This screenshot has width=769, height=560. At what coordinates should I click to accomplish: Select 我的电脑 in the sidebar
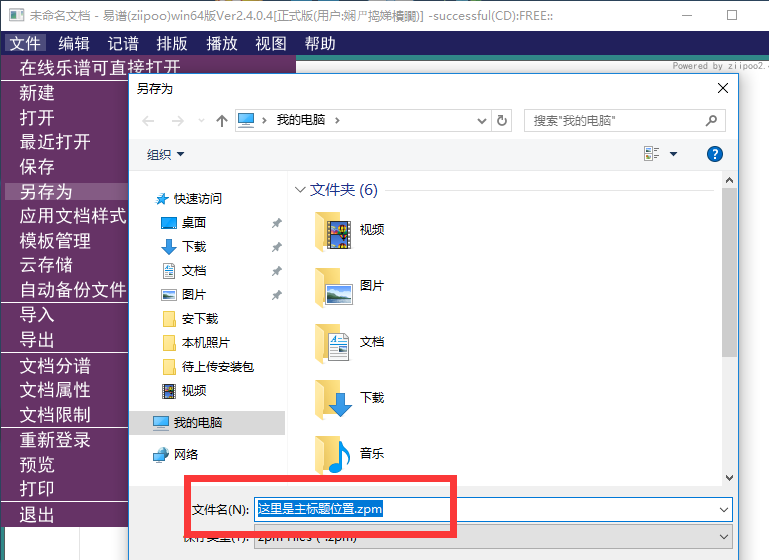207,423
